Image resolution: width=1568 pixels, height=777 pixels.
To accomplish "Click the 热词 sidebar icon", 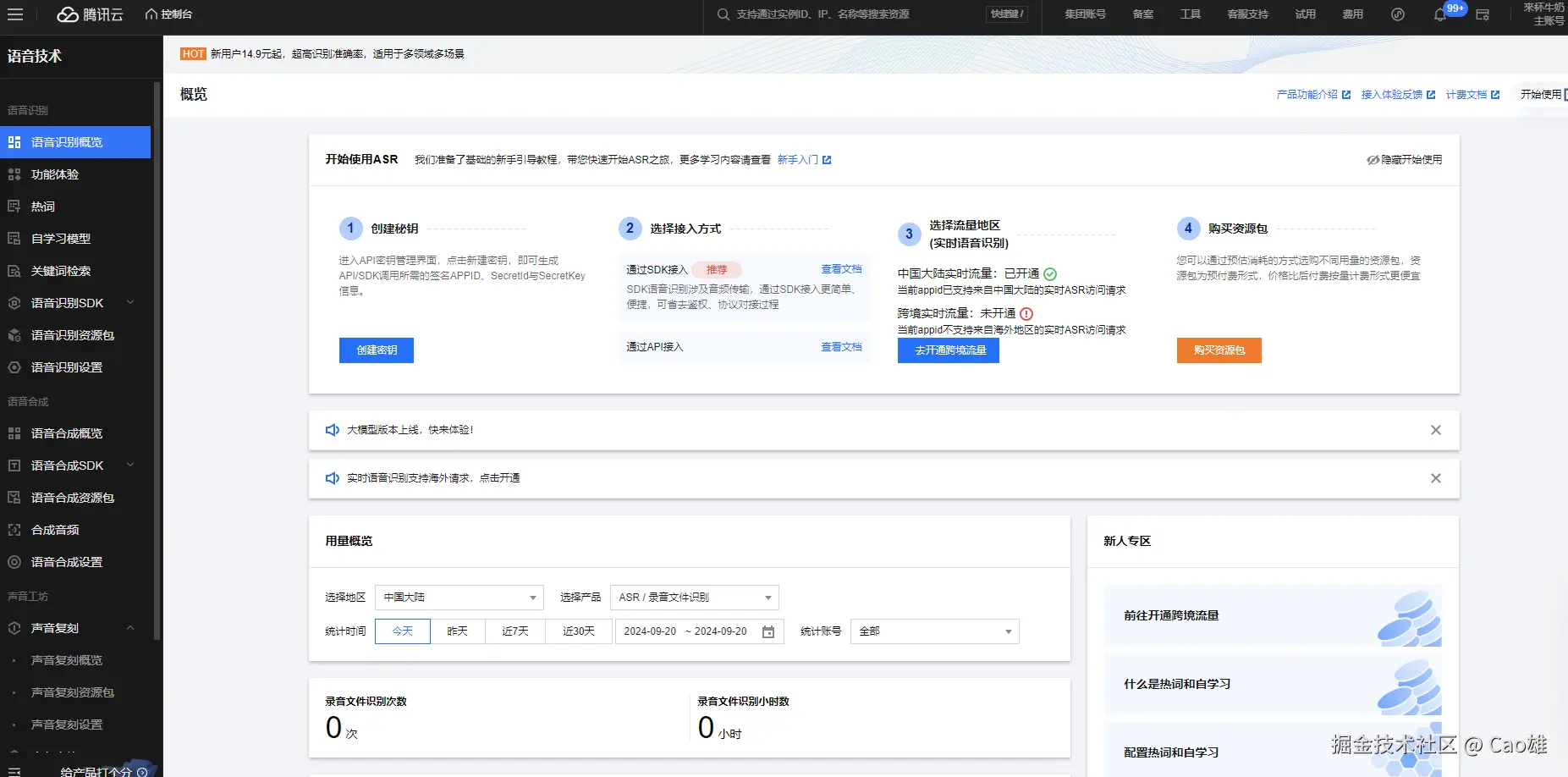I will 14,207.
